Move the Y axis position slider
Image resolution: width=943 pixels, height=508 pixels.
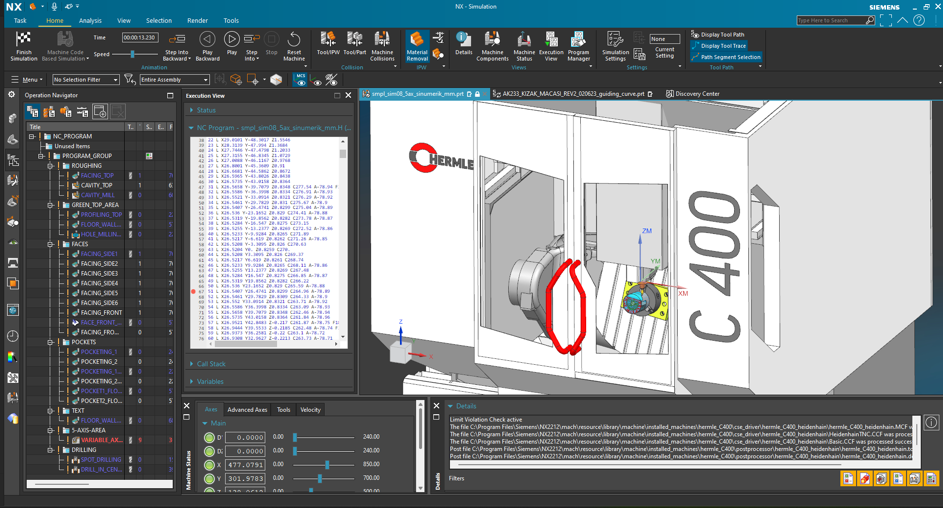point(320,479)
